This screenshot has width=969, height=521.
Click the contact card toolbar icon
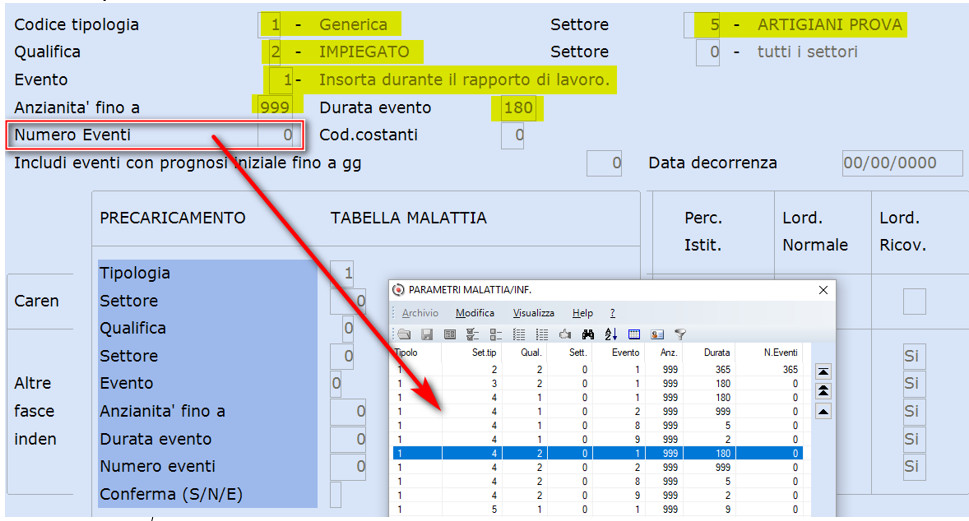(656, 334)
